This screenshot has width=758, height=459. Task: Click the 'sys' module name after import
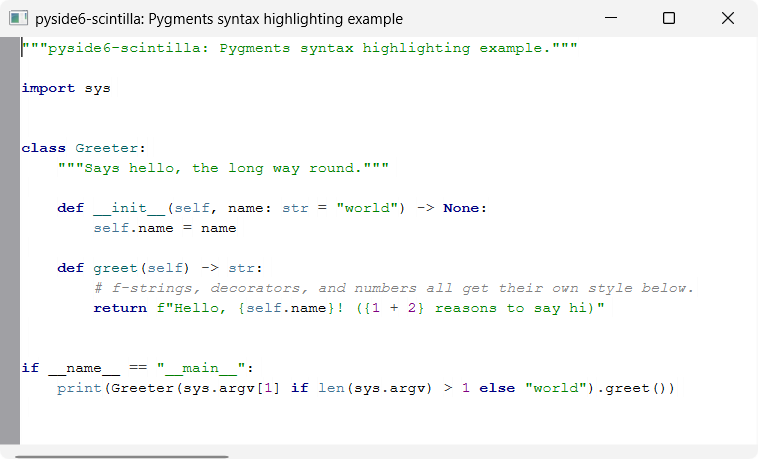tap(98, 89)
